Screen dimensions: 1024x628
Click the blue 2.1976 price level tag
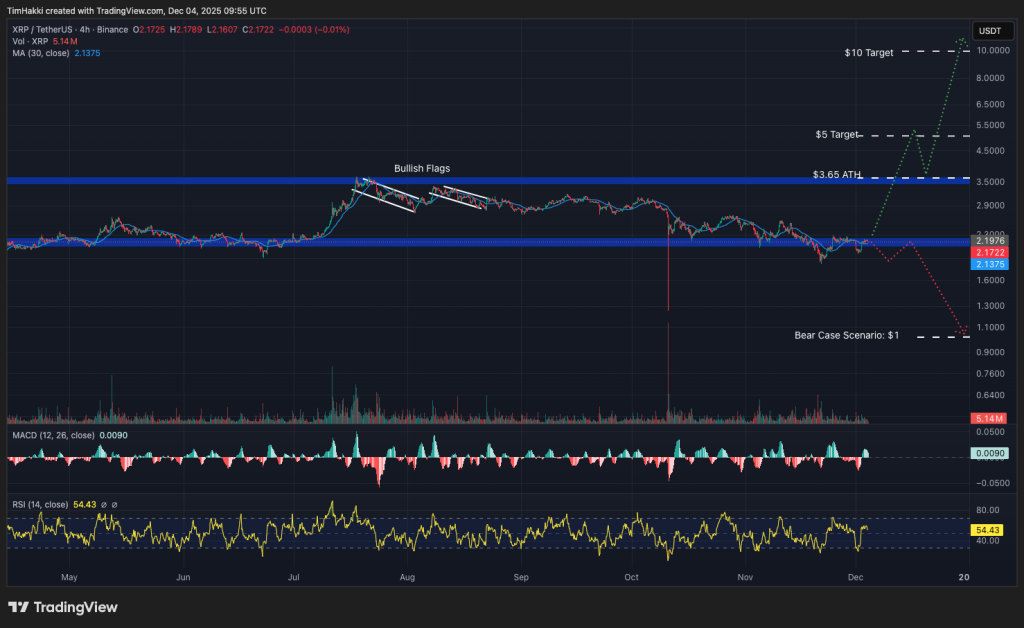click(991, 241)
